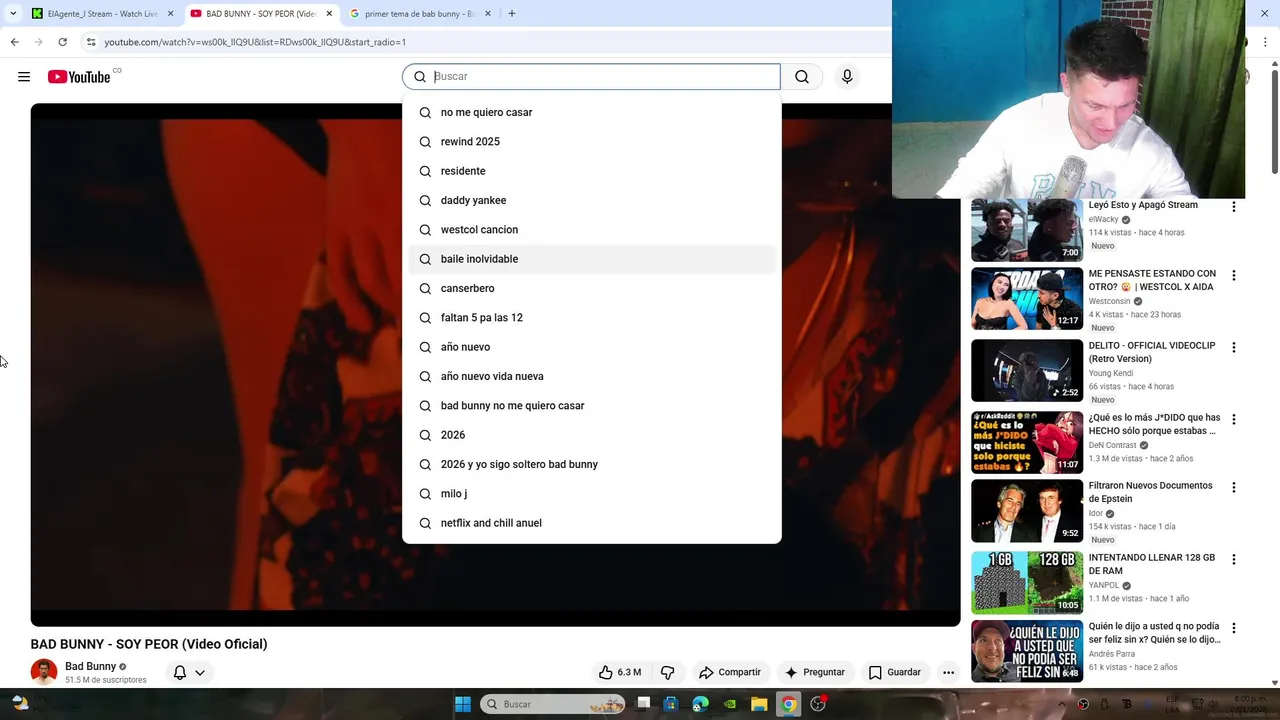This screenshot has width=1280, height=720.
Task: Select the '2026' search suggestion
Action: coord(591,435)
